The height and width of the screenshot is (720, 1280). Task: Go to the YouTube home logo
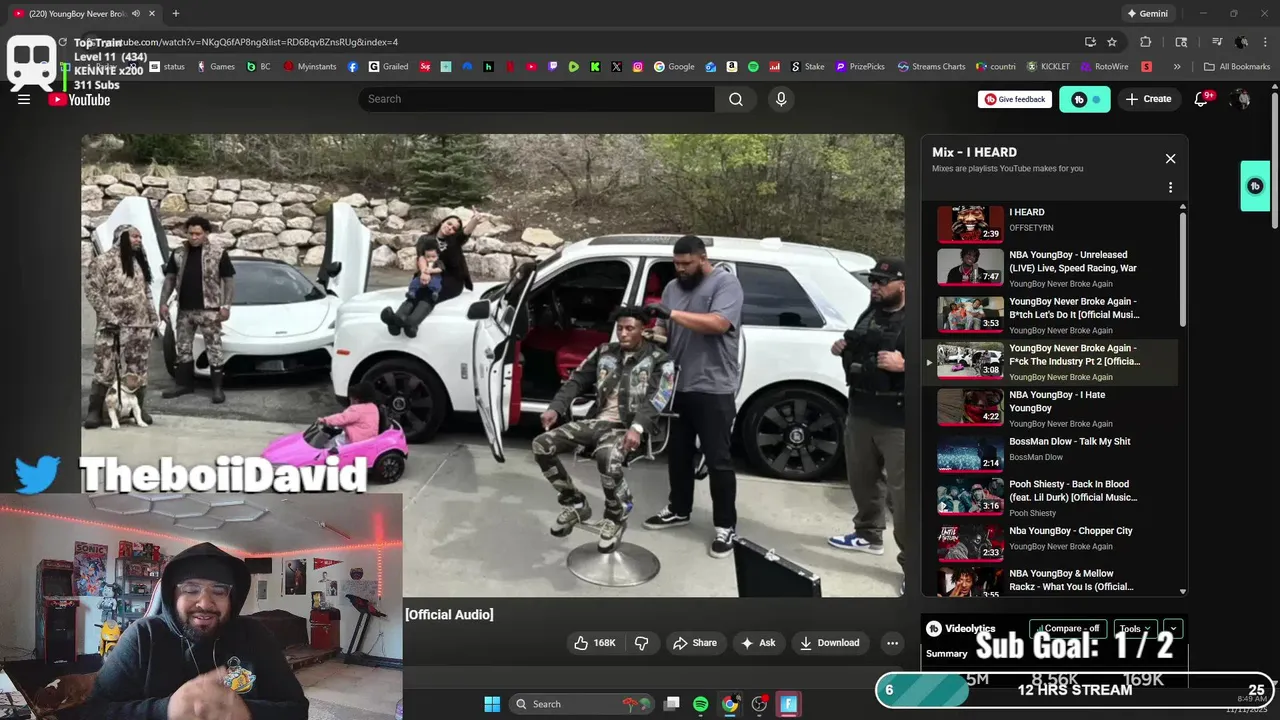point(80,99)
